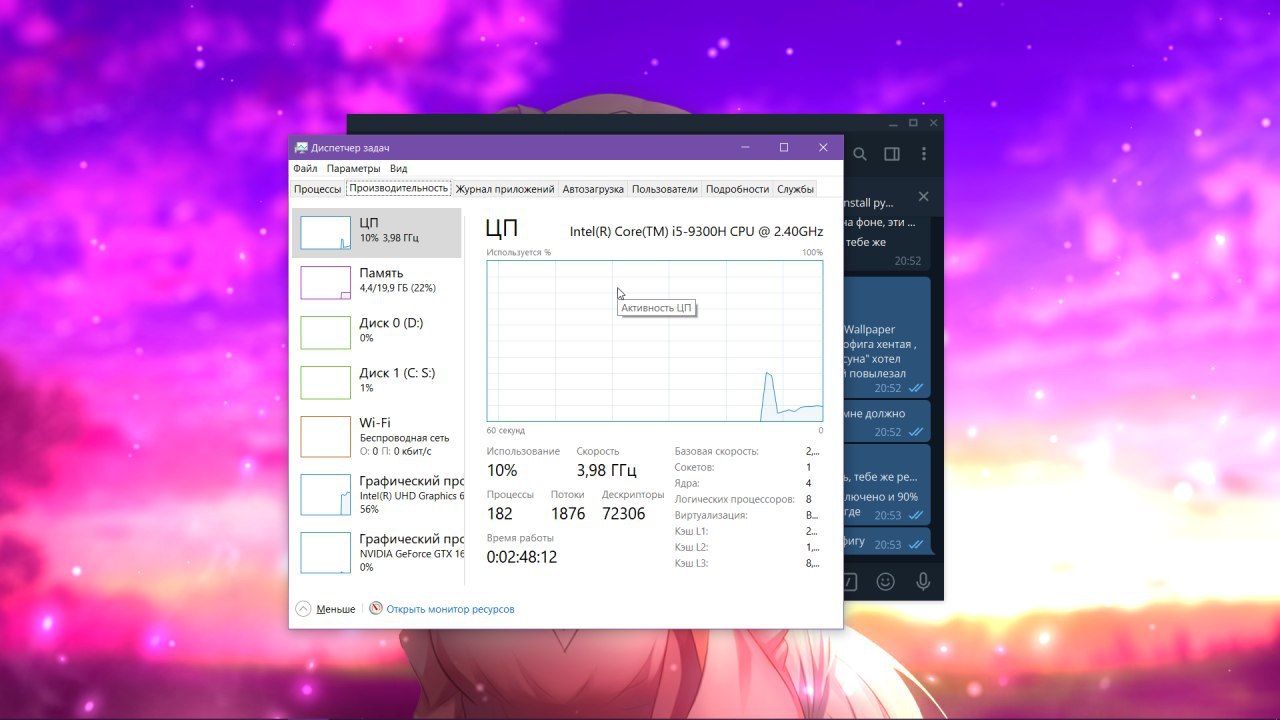Click the Intel Core i5-9300H CPU name
Image resolution: width=1280 pixels, height=720 pixels.
click(697, 231)
